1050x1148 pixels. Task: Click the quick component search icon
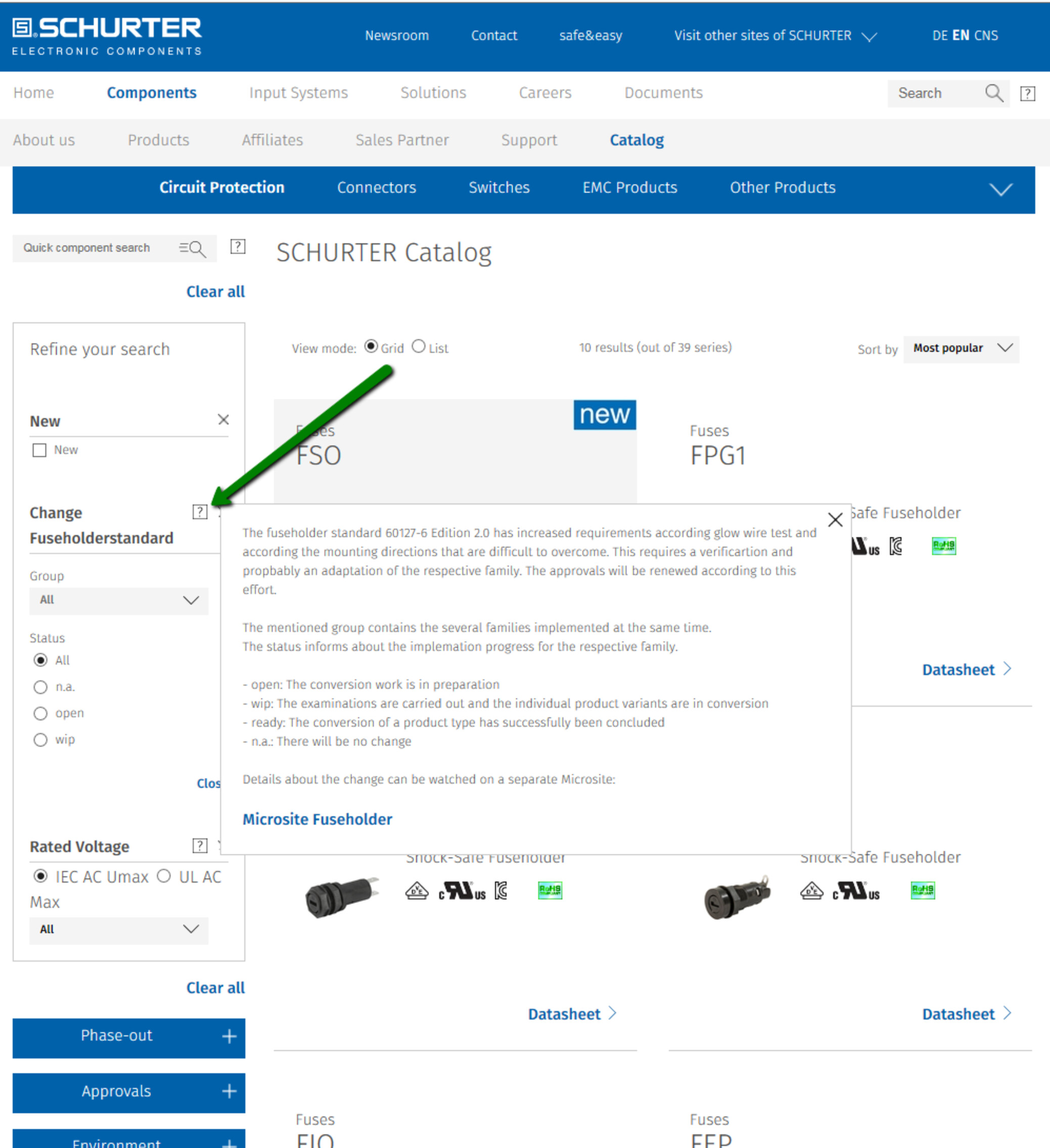(193, 248)
